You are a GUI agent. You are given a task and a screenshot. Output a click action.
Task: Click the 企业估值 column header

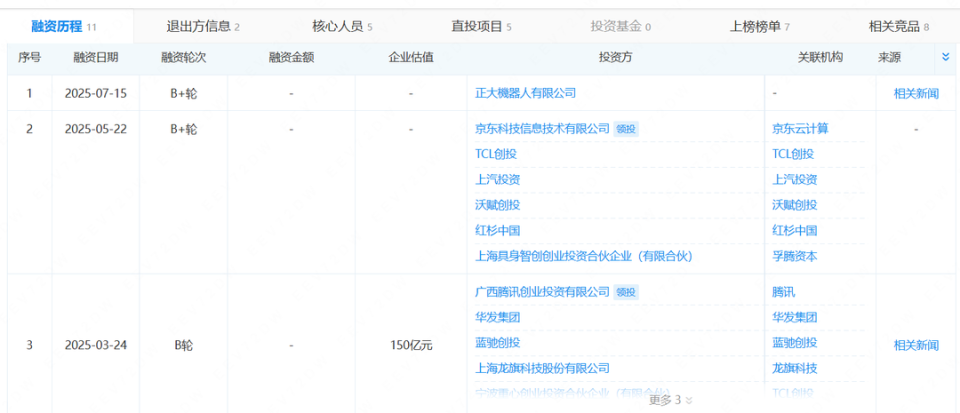coord(411,58)
